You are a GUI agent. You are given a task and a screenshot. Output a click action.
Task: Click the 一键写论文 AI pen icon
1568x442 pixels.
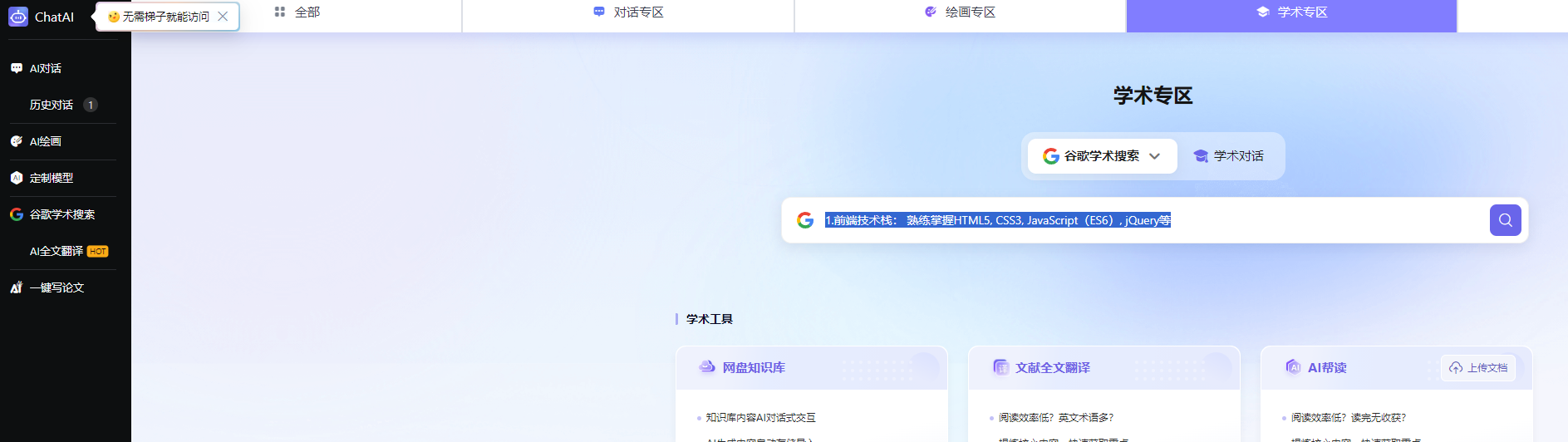17,287
